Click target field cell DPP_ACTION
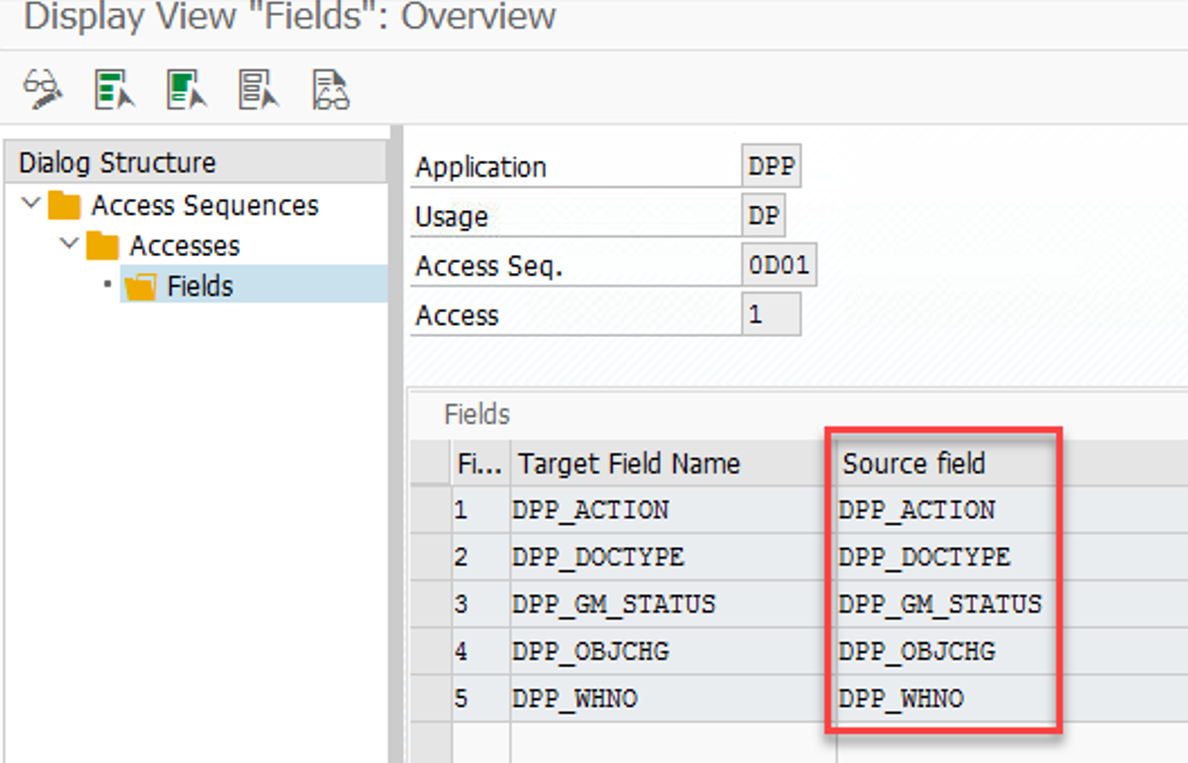Screen dimensions: 1188x763 (x=674, y=510)
